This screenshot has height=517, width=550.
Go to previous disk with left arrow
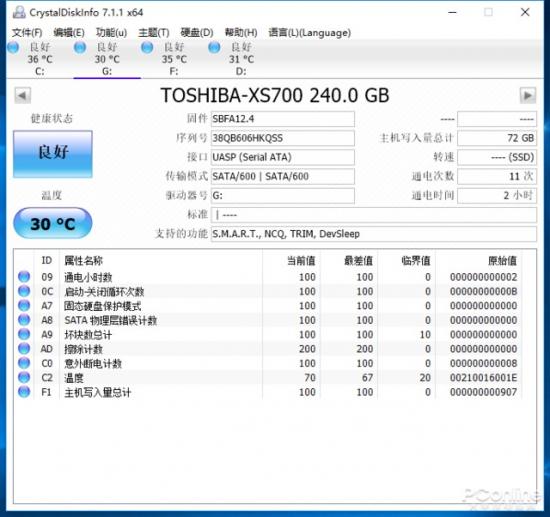click(x=23, y=95)
